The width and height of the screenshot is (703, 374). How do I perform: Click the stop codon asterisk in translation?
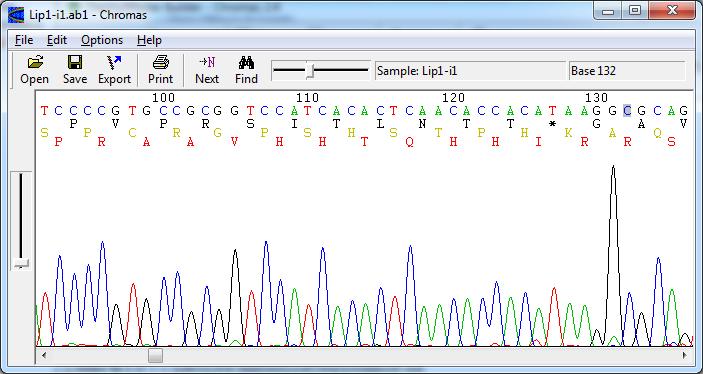click(552, 125)
